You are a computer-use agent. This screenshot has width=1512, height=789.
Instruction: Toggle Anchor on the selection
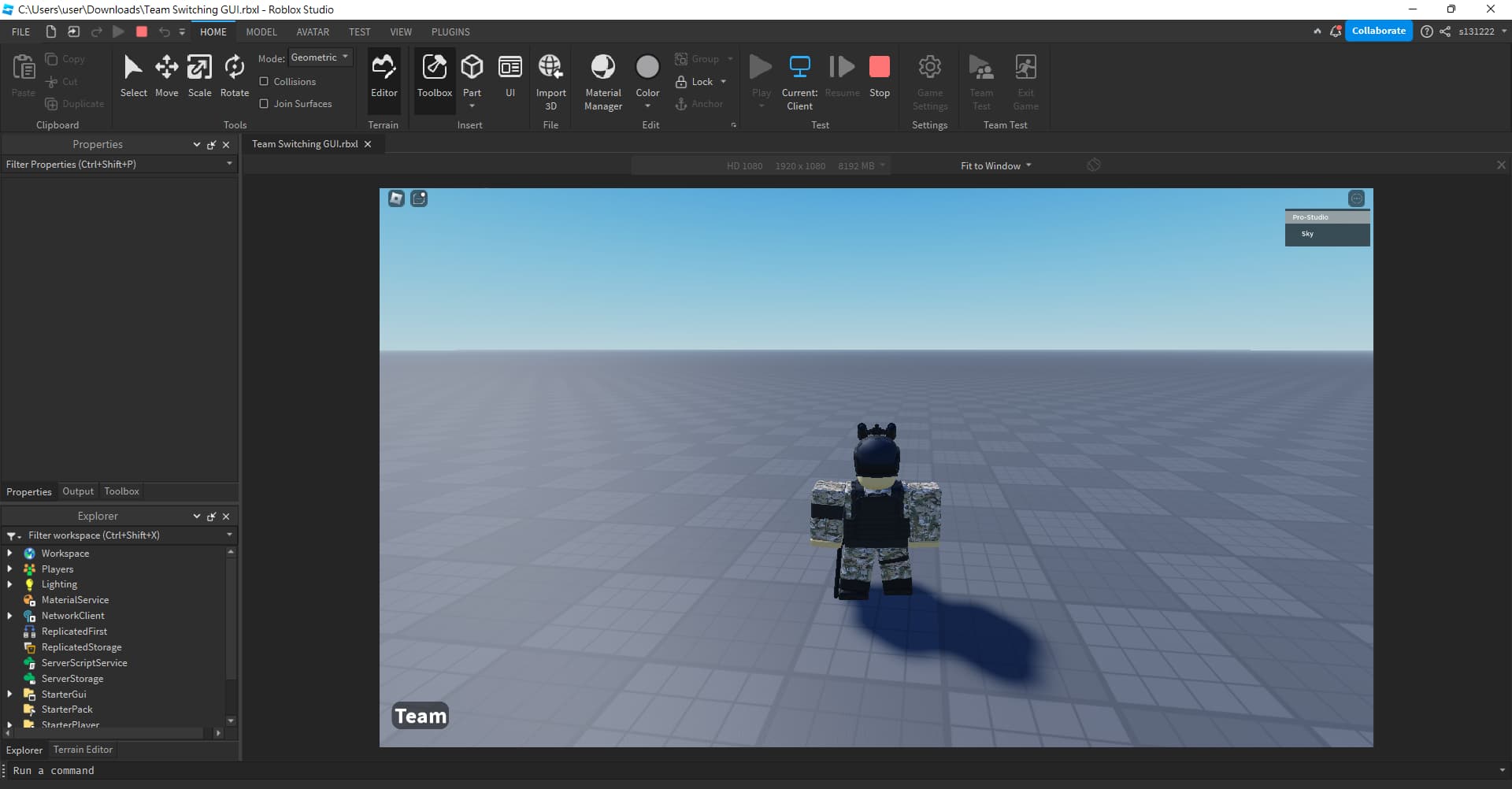pyautogui.click(x=700, y=103)
